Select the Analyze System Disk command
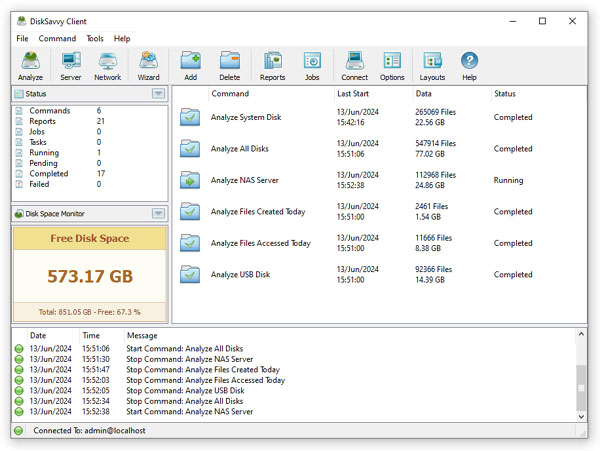Viewport: 600px width, 451px height. click(x=246, y=117)
